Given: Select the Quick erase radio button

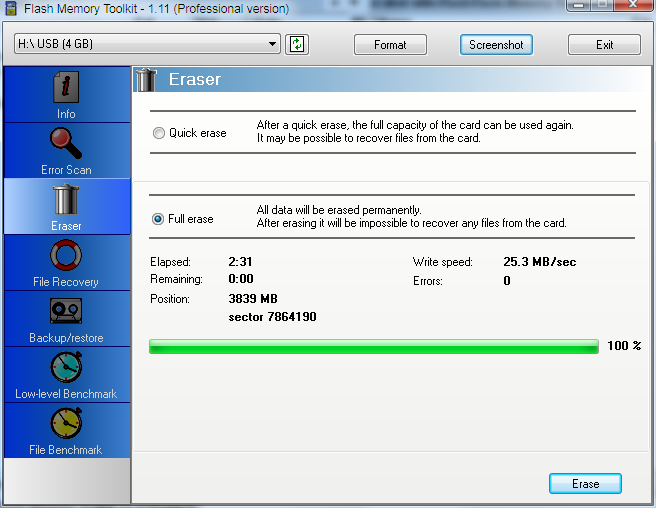Looking at the screenshot, I should click(159, 133).
